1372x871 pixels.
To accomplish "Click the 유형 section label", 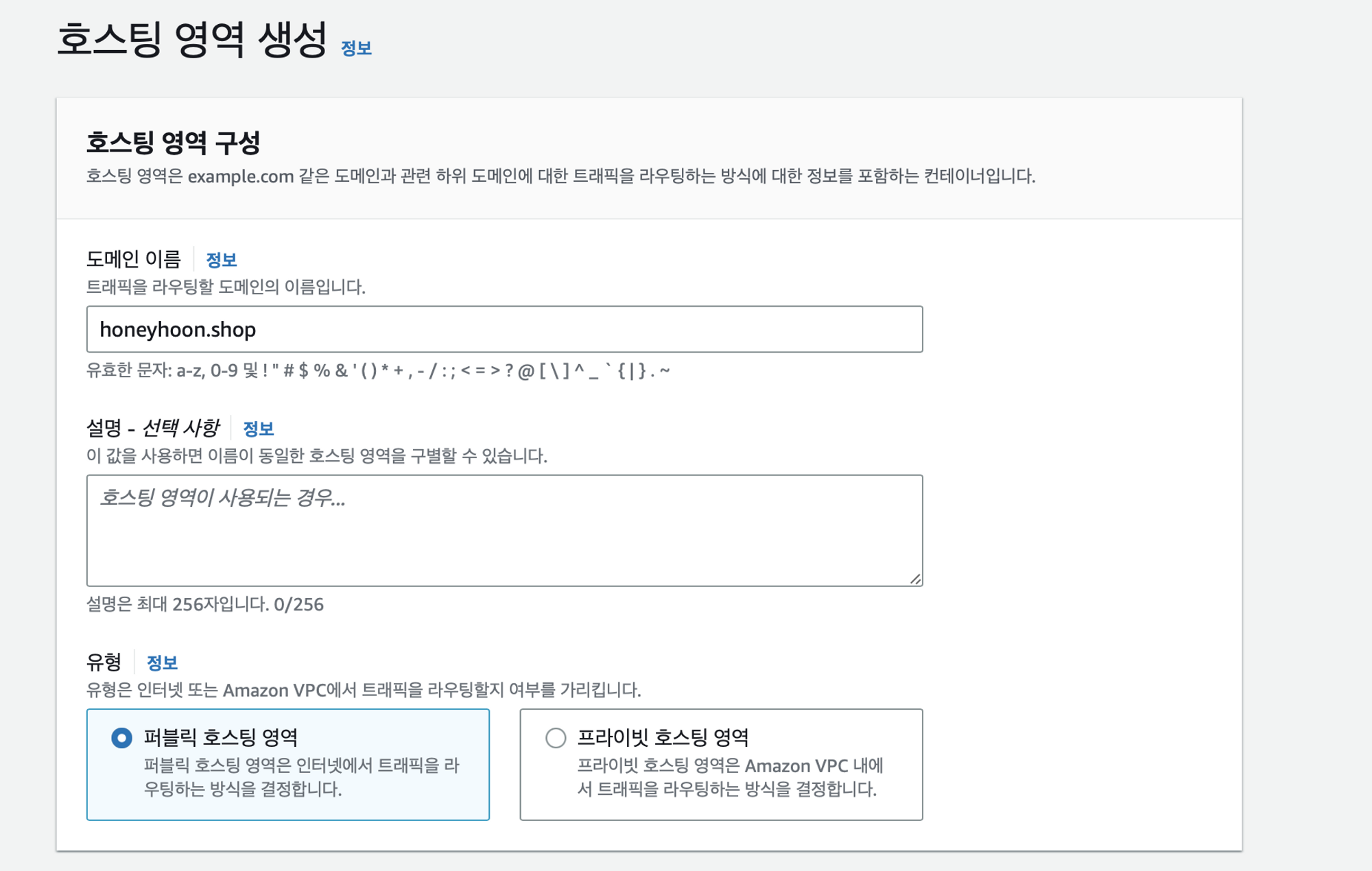I will click(104, 663).
